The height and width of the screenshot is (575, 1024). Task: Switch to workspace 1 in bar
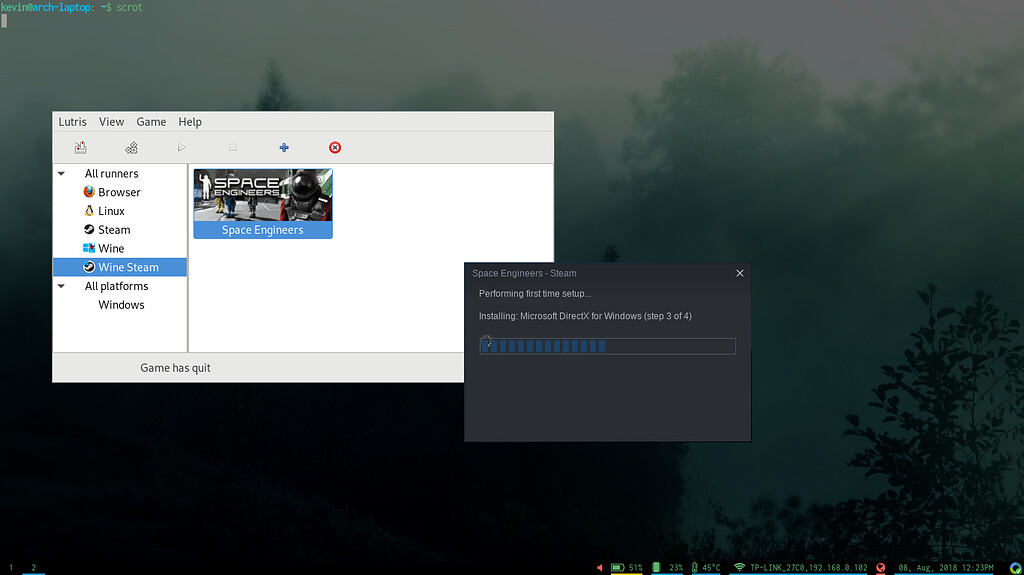pos(11,568)
